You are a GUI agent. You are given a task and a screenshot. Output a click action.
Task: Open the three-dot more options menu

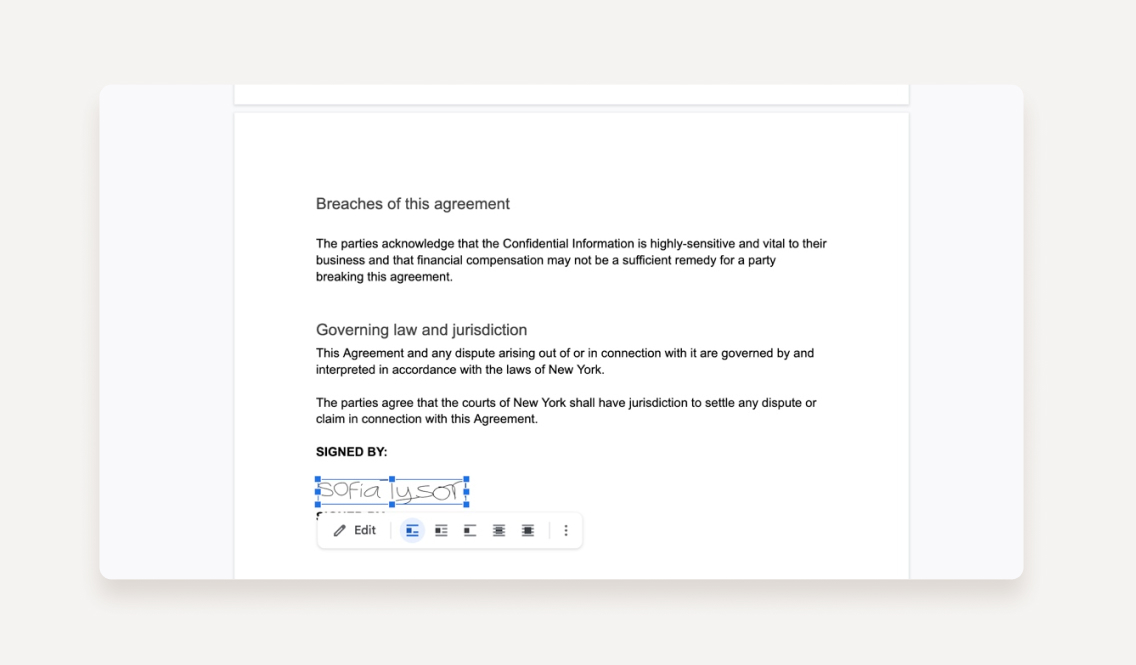click(566, 530)
